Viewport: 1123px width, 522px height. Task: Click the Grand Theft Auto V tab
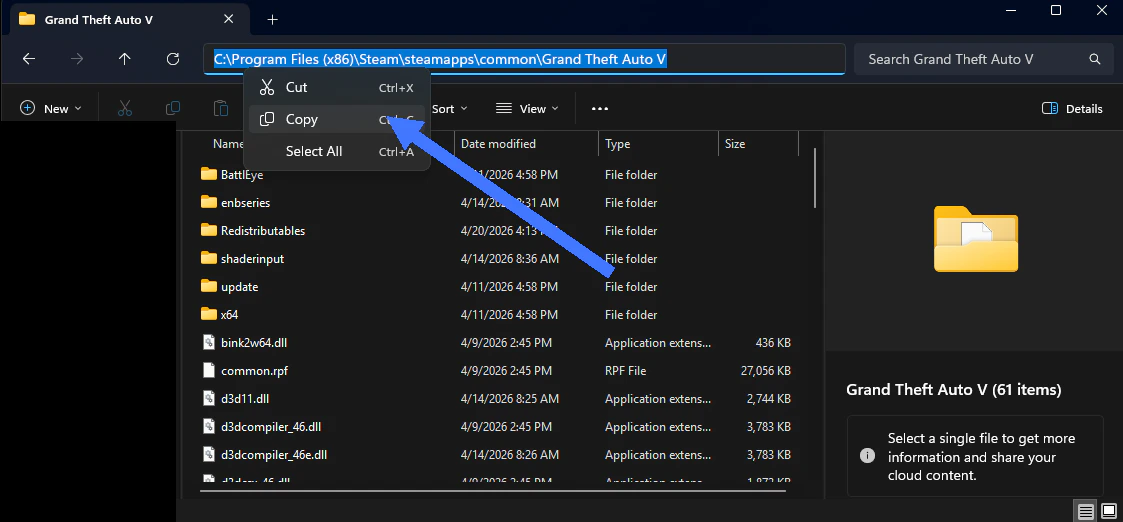tap(129, 19)
